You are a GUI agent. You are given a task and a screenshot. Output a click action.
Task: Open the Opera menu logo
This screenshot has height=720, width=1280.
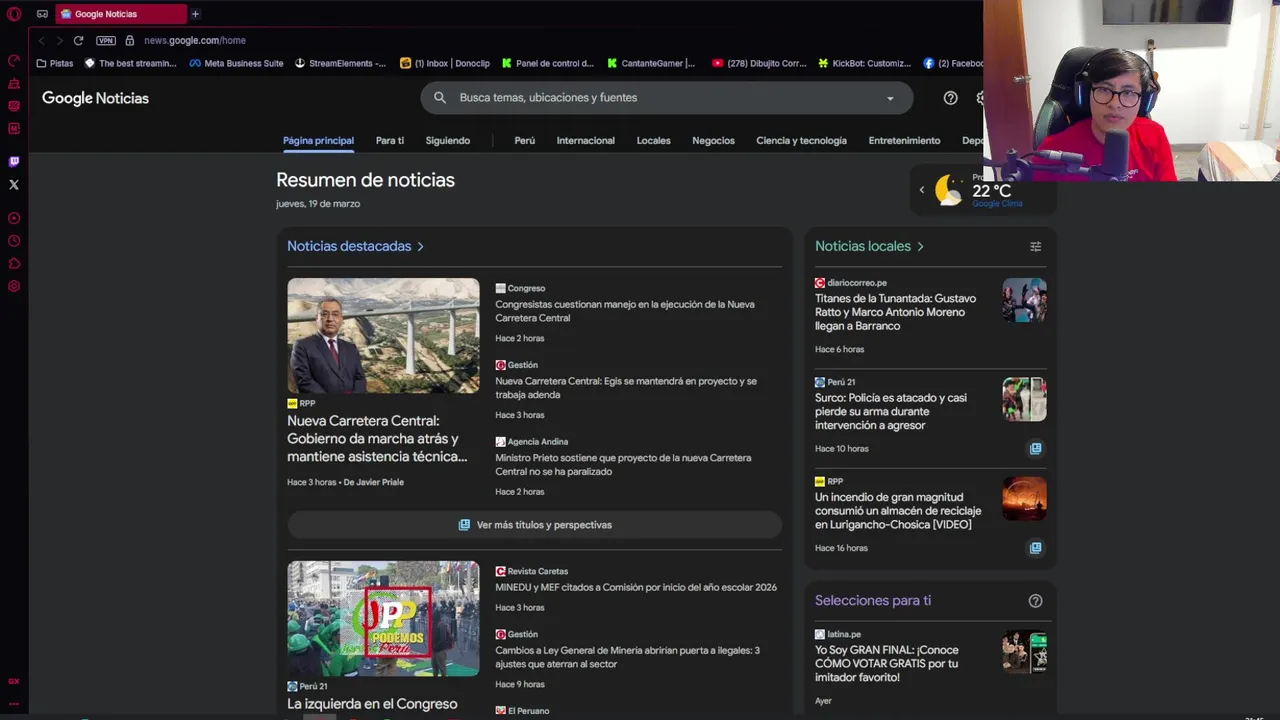pos(14,14)
